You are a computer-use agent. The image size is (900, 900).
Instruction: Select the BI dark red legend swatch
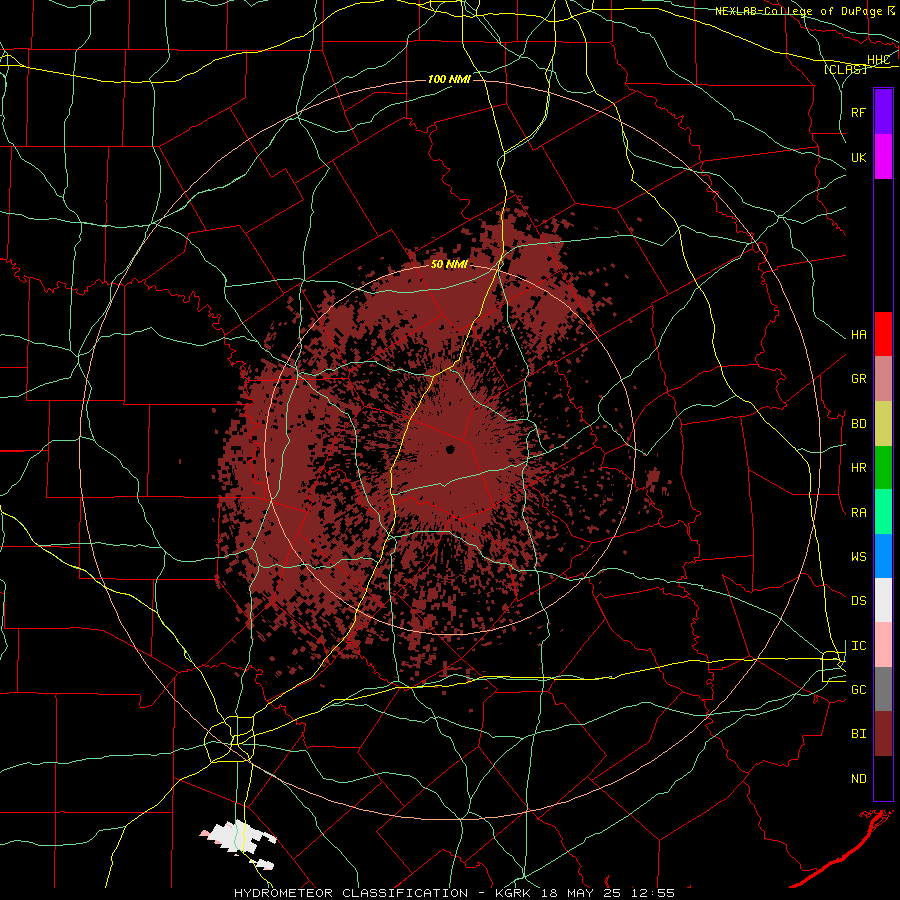pos(883,734)
